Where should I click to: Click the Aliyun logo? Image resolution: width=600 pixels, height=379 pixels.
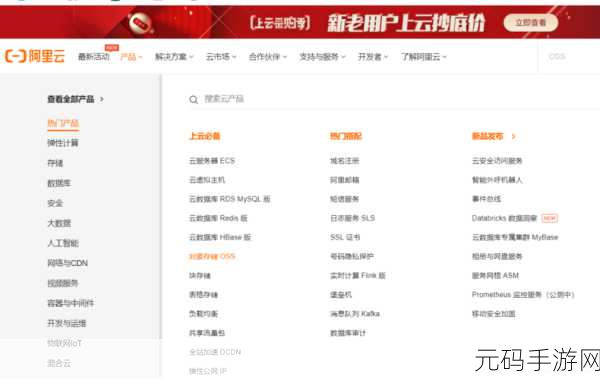click(x=35, y=56)
